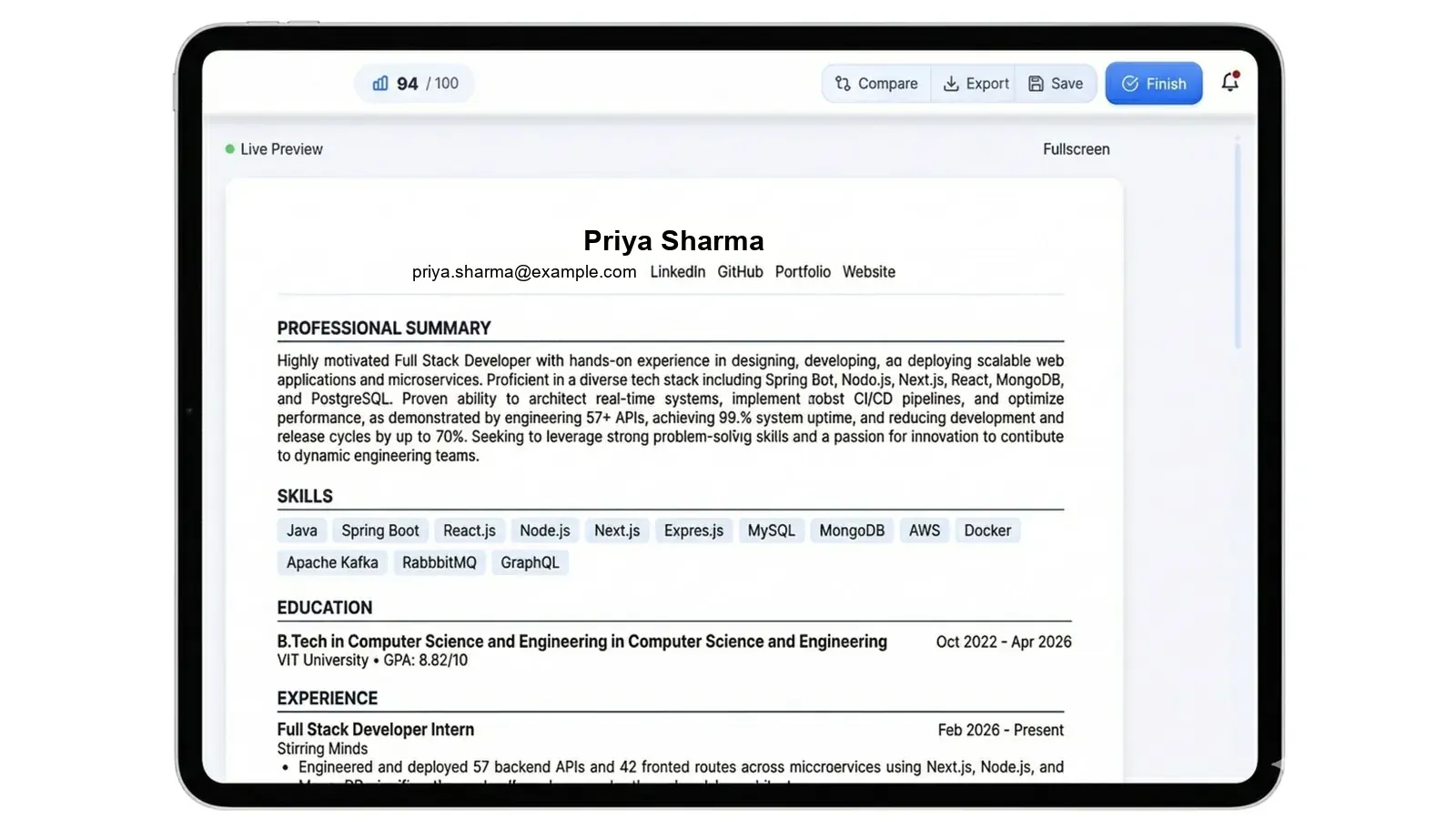
Task: Click the React.js skill tag
Action: click(470, 531)
